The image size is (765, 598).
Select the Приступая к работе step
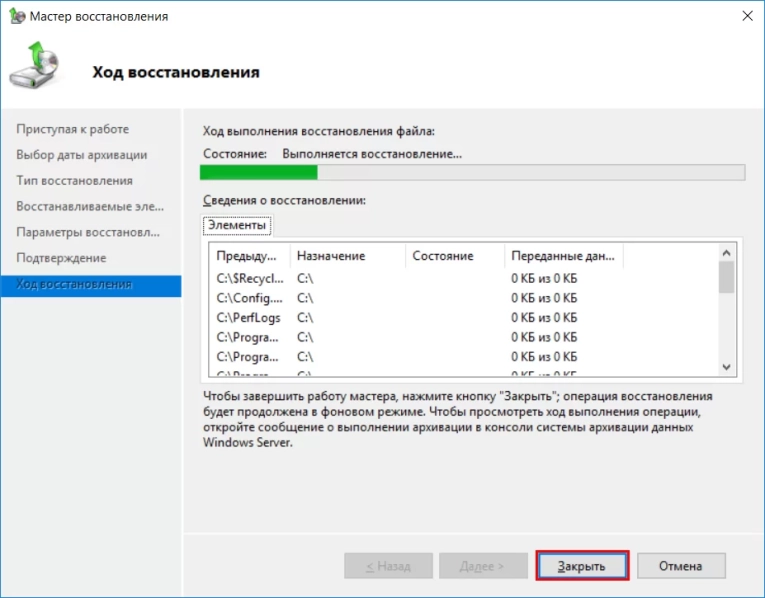point(72,129)
